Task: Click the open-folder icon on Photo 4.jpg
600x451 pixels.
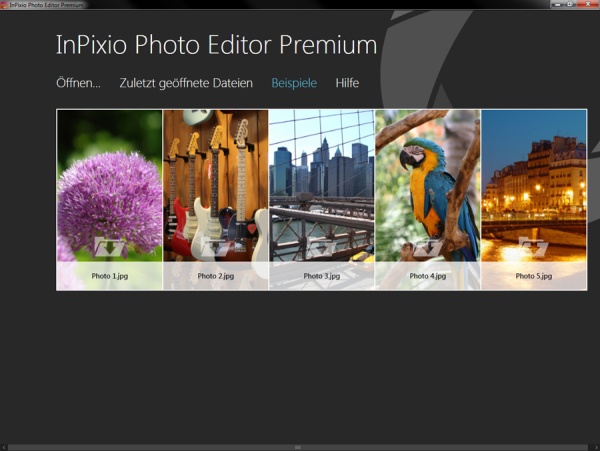Action: point(427,246)
